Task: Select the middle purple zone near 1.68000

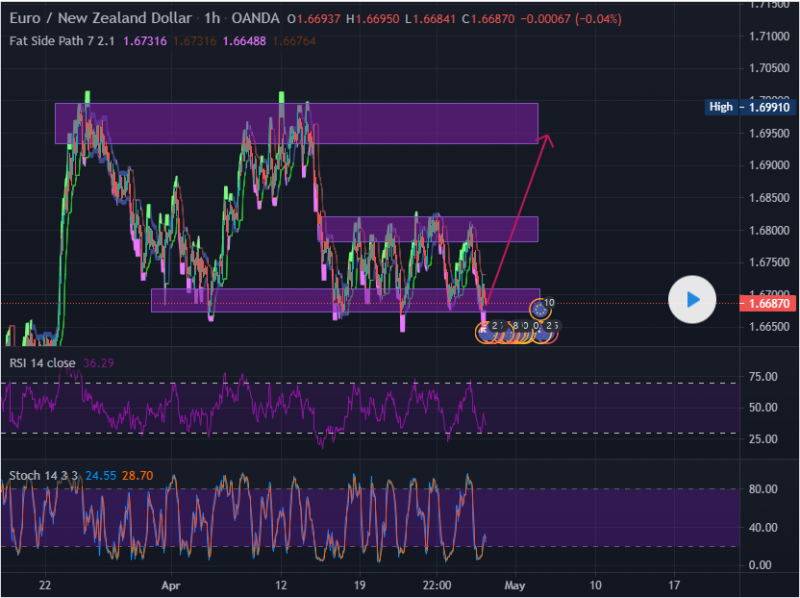Action: click(x=430, y=229)
